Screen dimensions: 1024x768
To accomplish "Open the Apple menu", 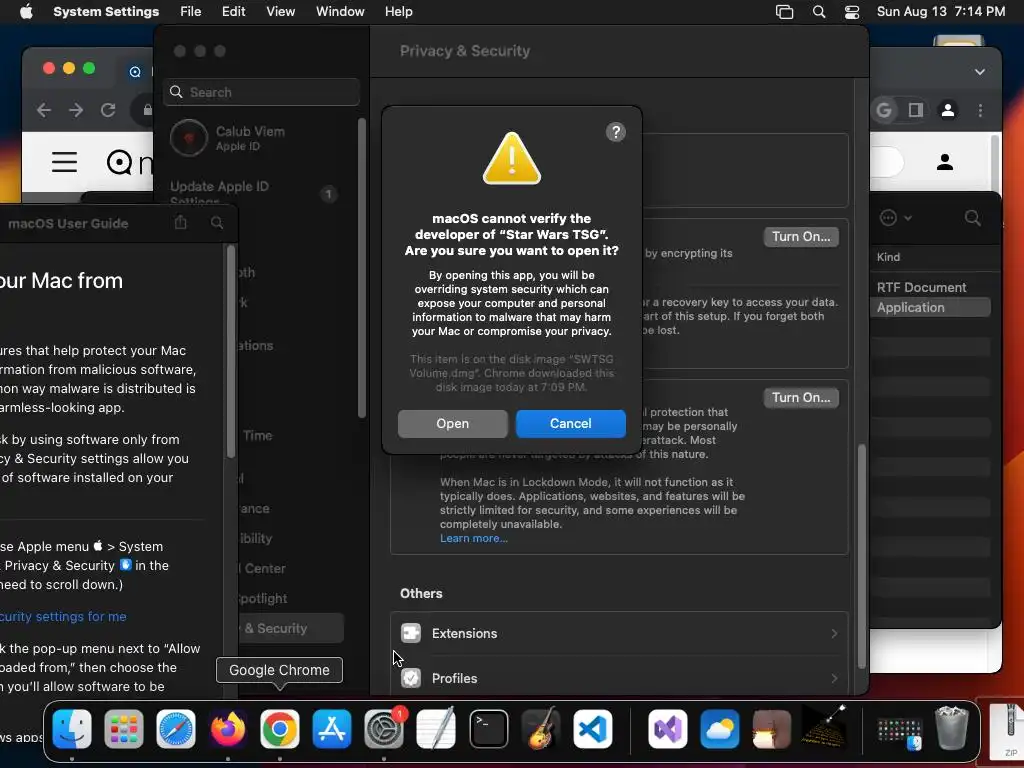I will pos(26,12).
